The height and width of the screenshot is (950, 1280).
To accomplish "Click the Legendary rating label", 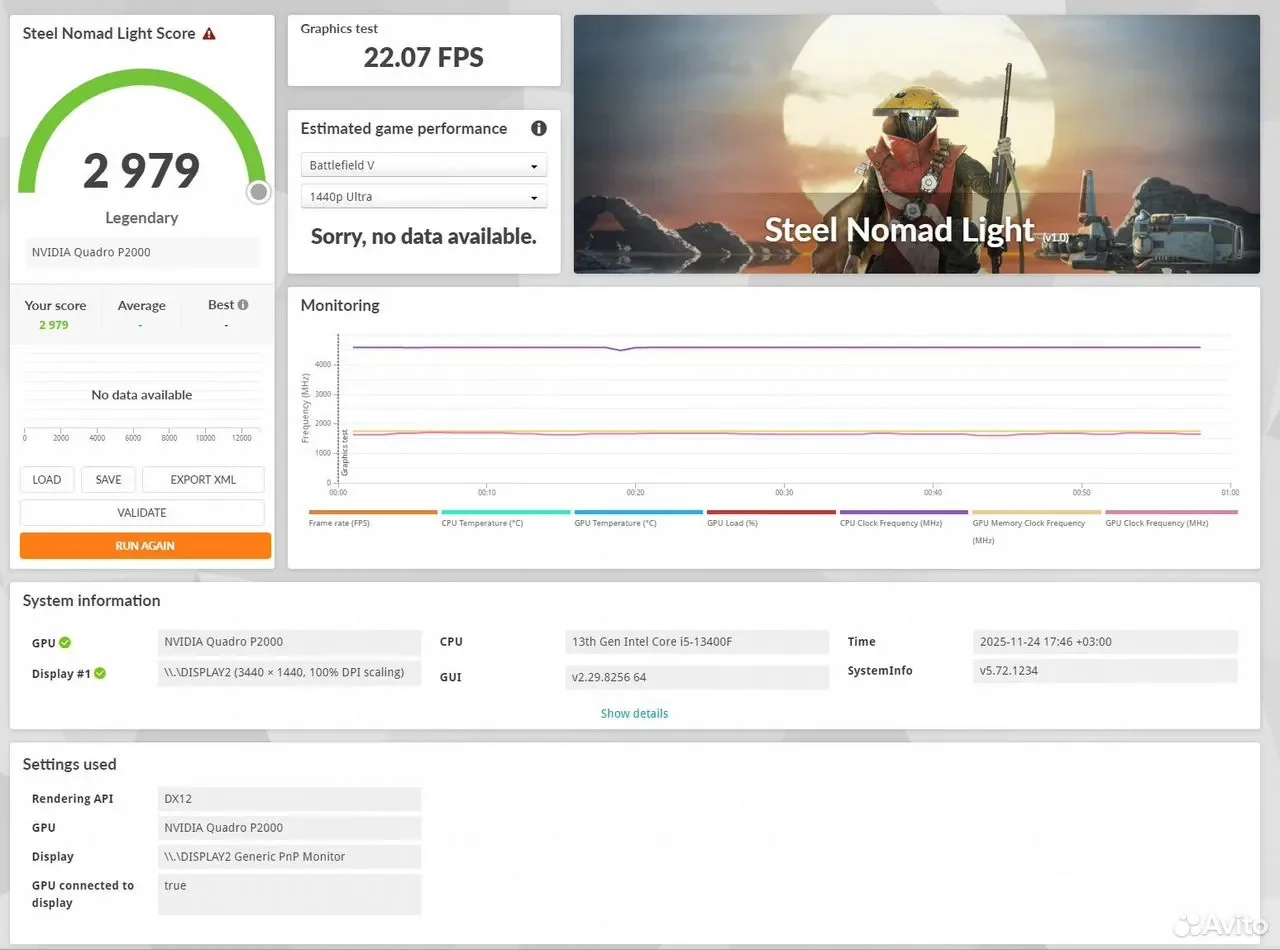I will 142,218.
